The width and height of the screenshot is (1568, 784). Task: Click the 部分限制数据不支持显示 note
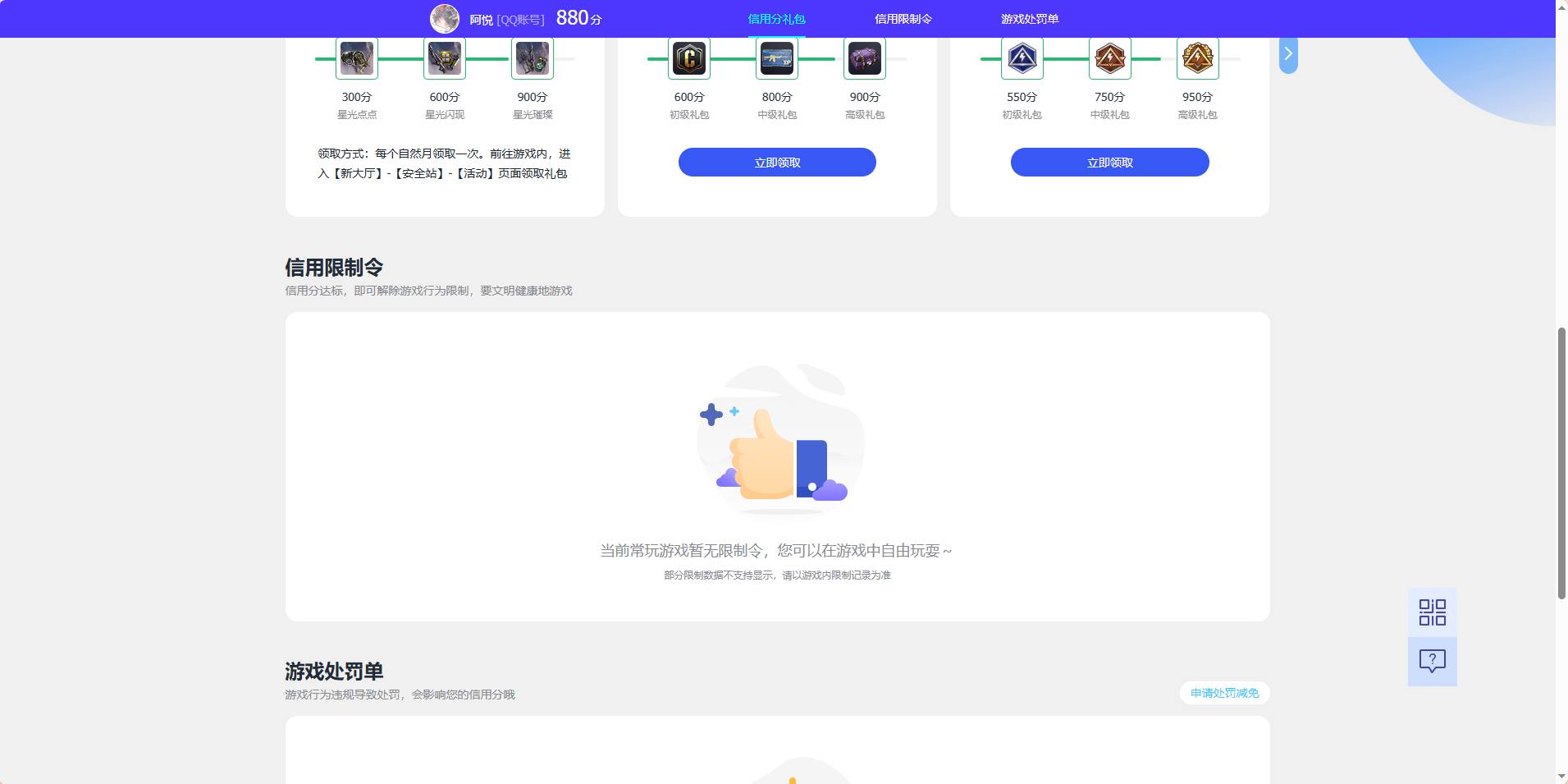point(777,575)
